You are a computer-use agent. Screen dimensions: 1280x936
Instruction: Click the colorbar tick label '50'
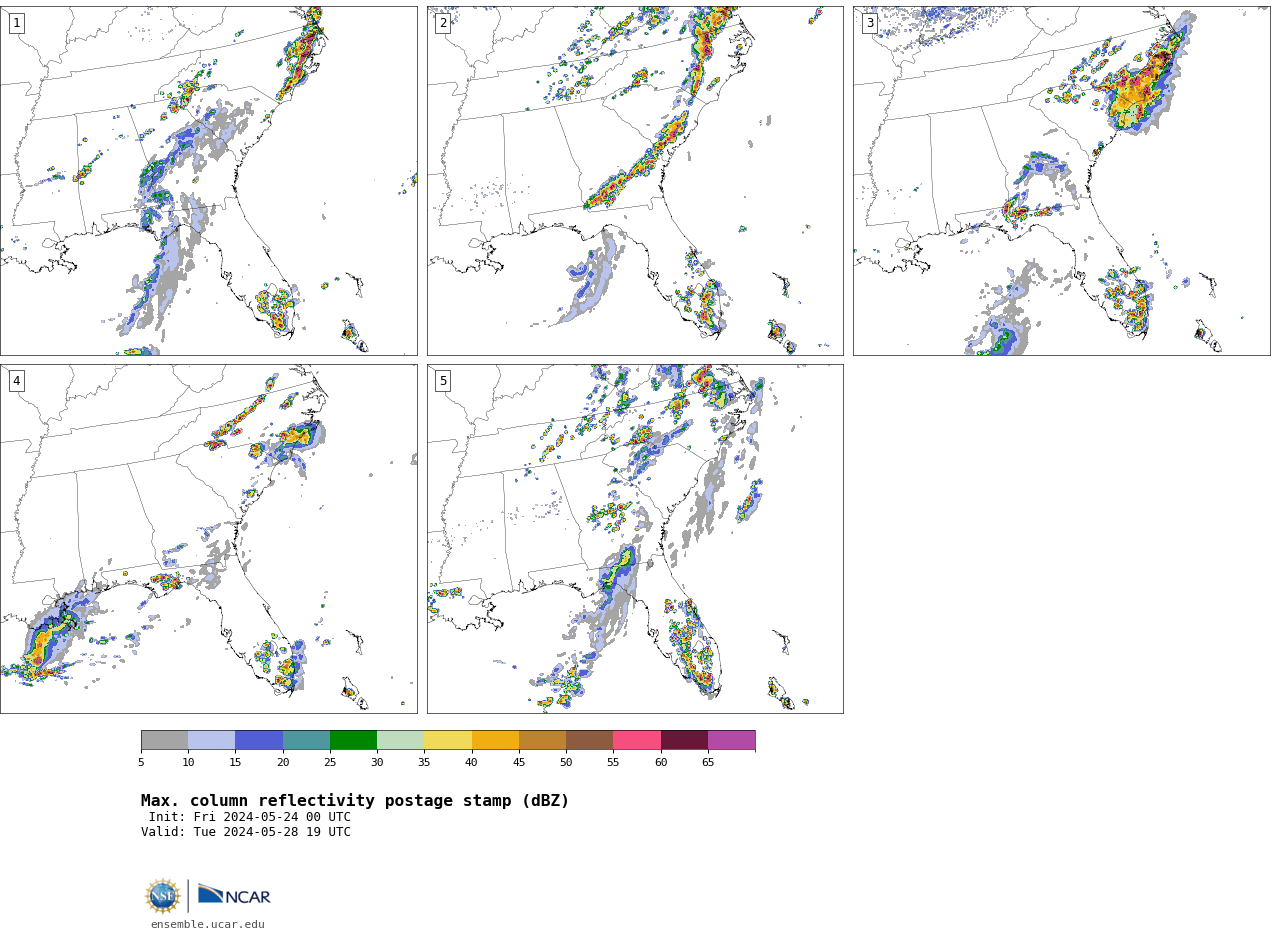[566, 763]
